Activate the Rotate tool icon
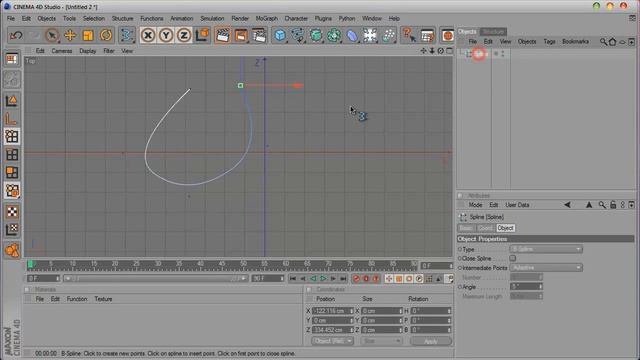 (106, 35)
